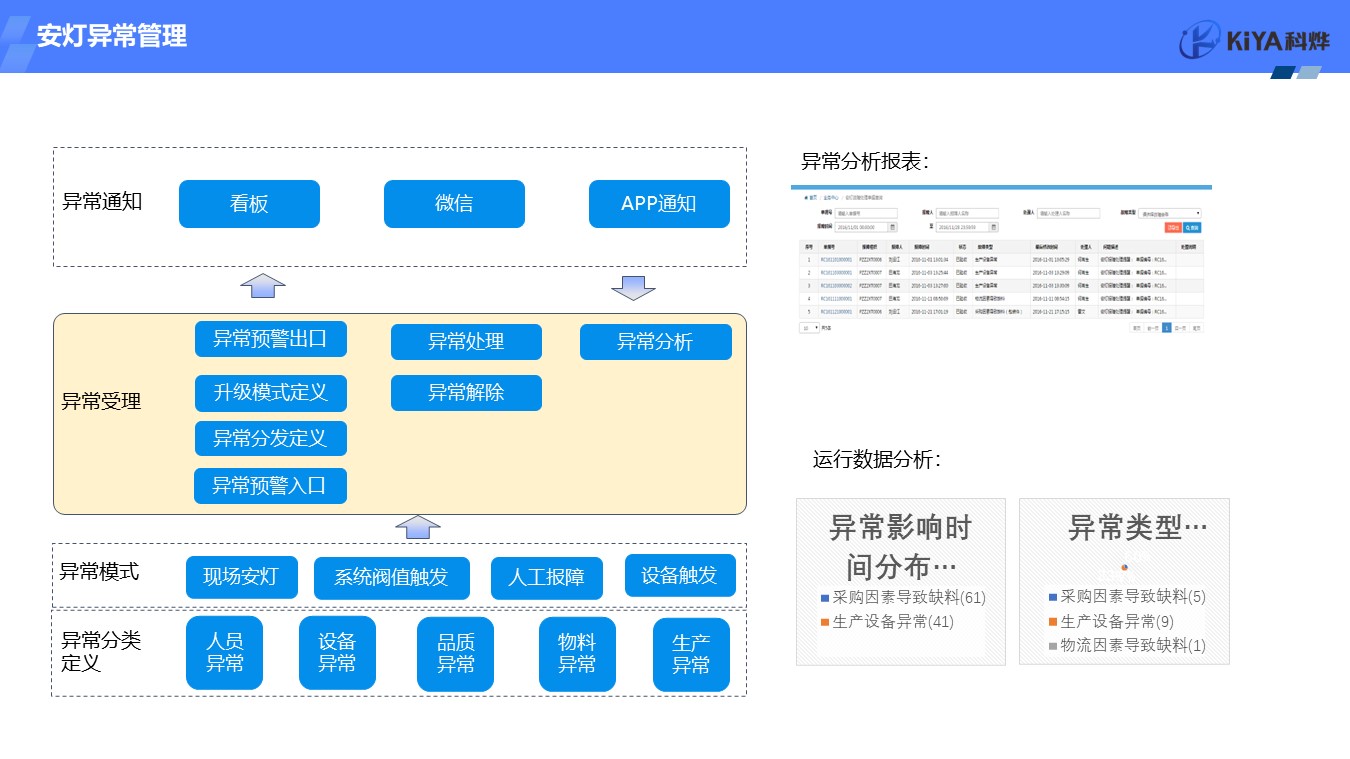The height and width of the screenshot is (759, 1350).
Task: Click the downward arrow below APP通知
Action: pos(633,288)
